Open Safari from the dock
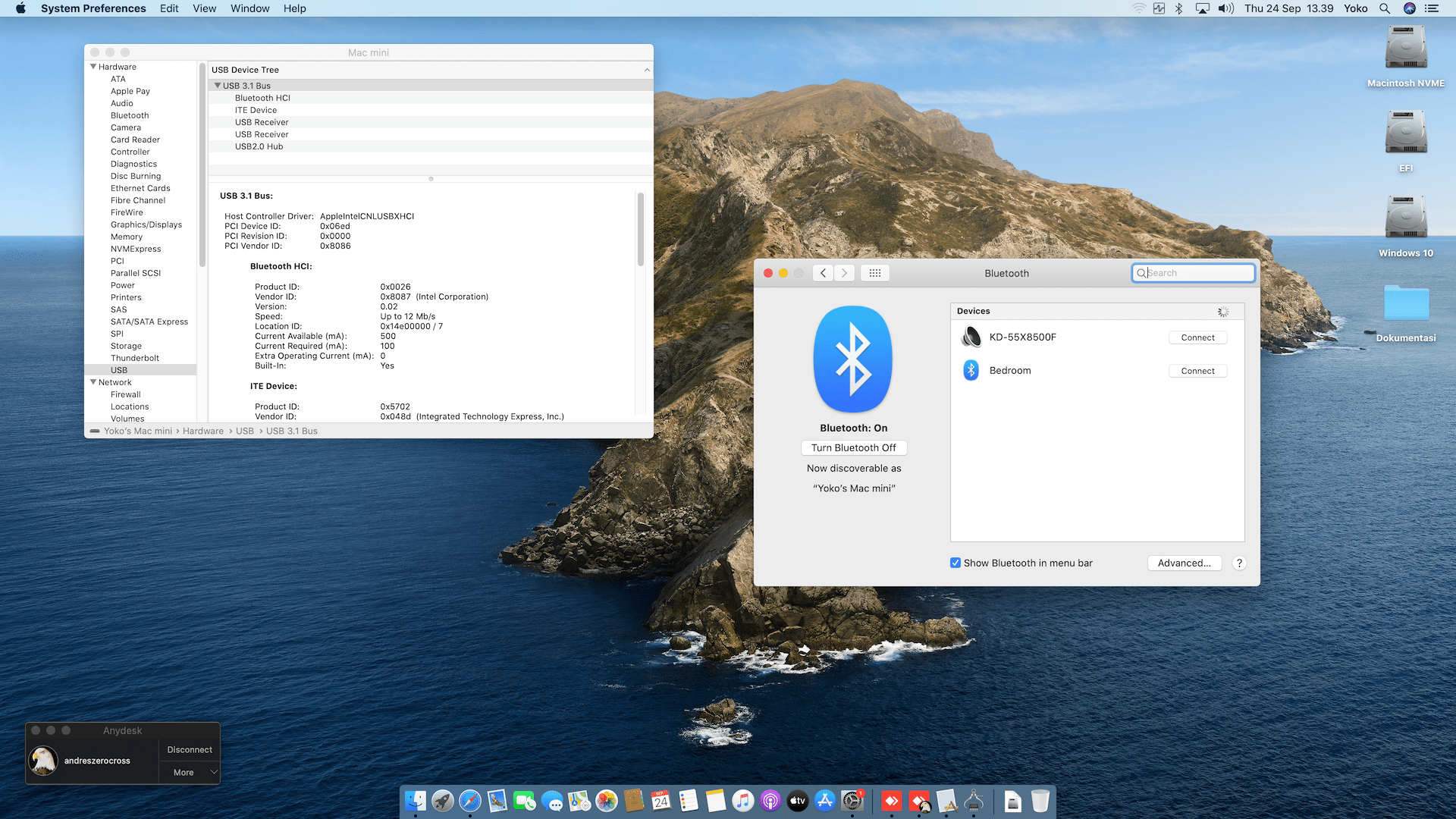 click(470, 801)
